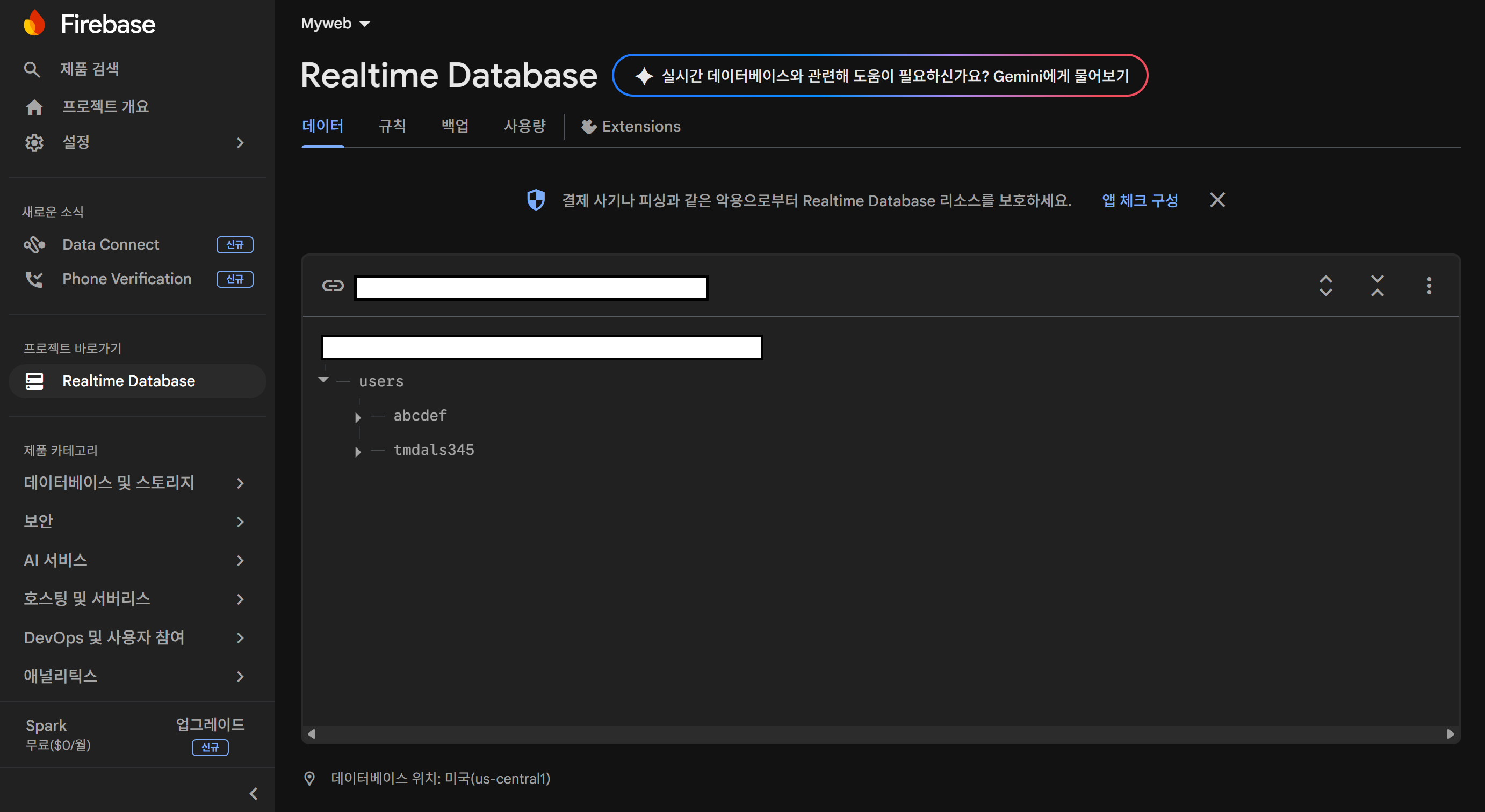Switch to the 규칙 tab
Screen dimensions: 1485x812
coord(392,126)
